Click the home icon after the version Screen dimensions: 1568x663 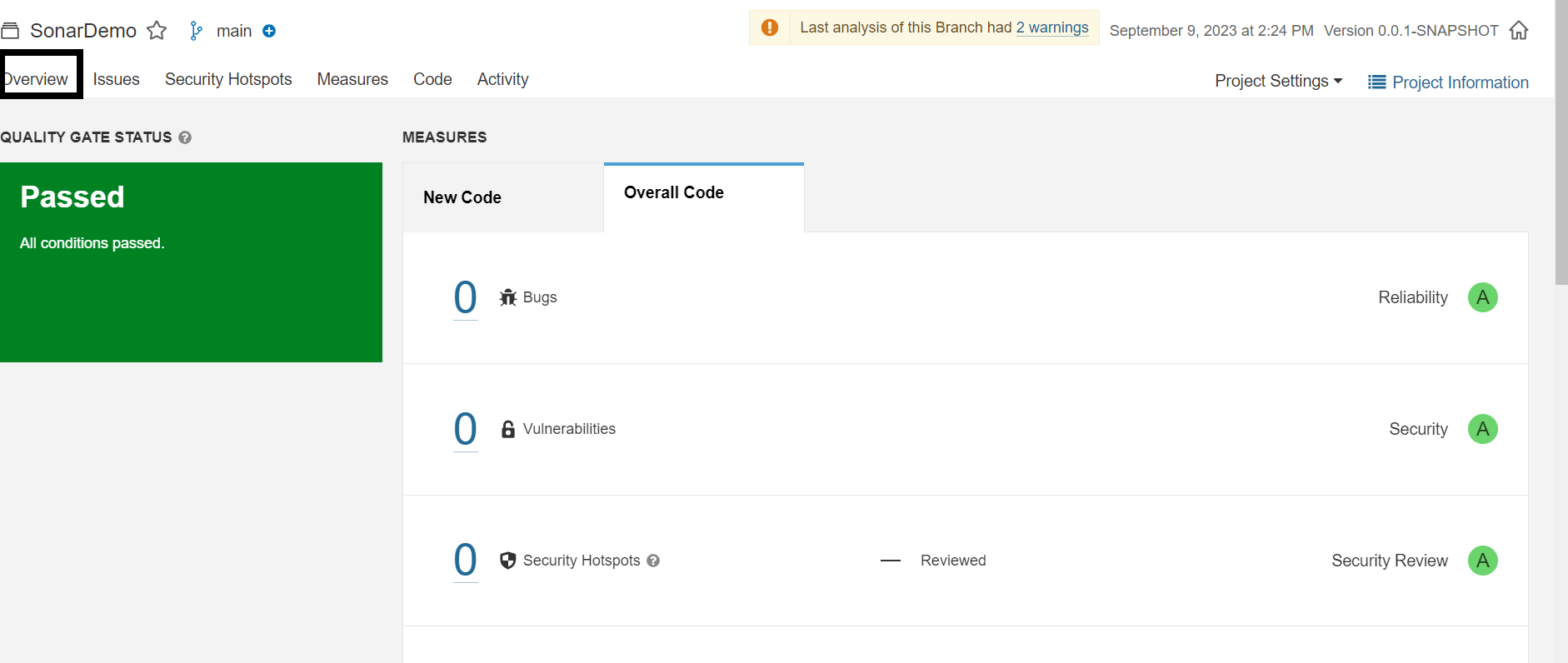click(1519, 31)
